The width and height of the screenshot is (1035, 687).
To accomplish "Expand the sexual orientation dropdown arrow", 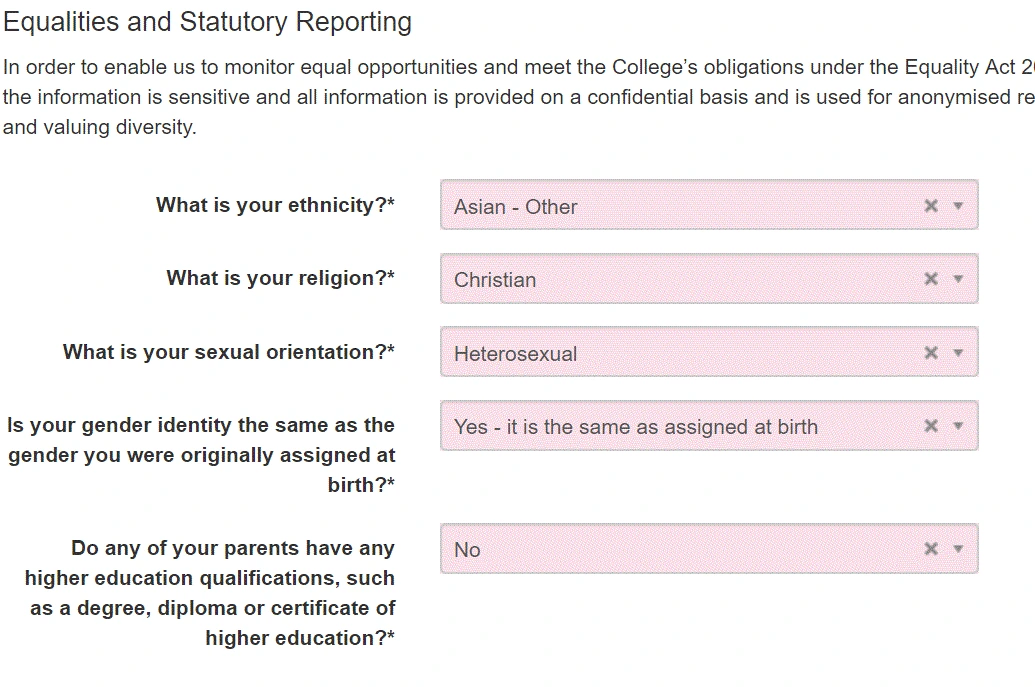I will pos(958,353).
